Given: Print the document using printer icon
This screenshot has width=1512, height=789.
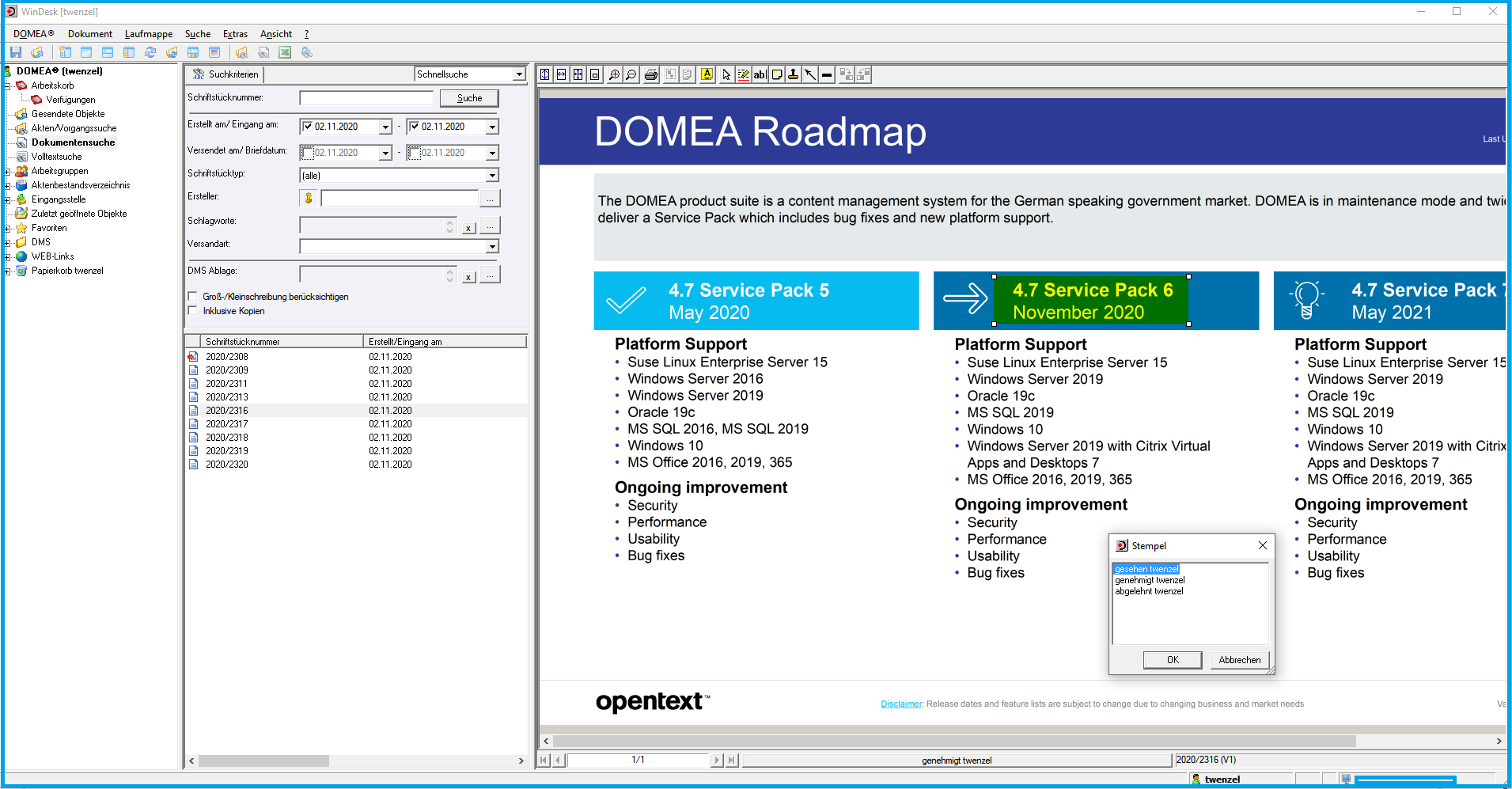Looking at the screenshot, I should [650, 75].
